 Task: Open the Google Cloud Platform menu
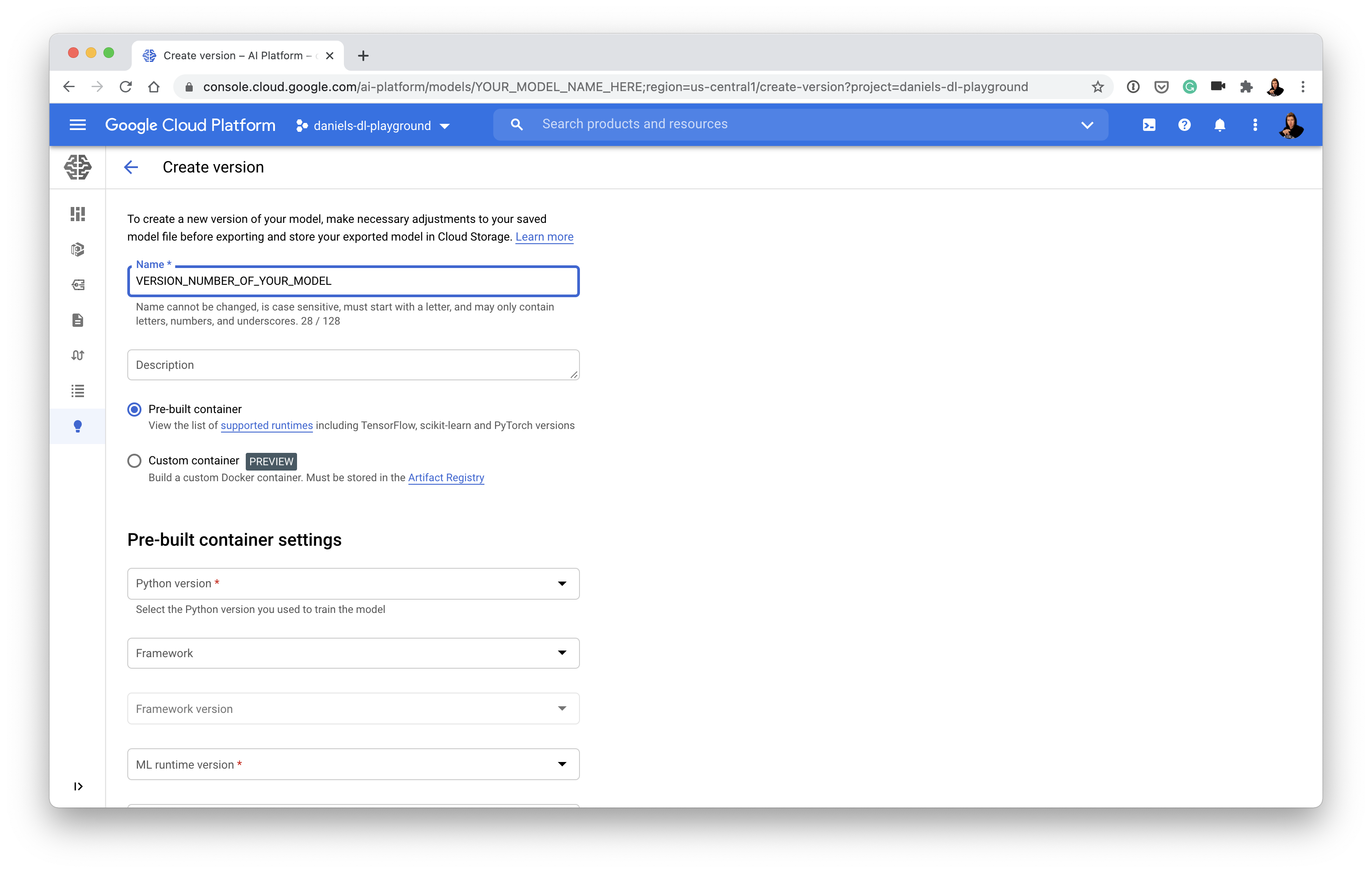[78, 124]
